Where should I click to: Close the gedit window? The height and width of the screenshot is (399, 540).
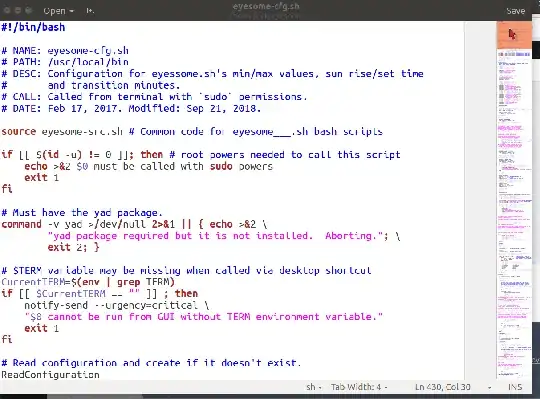tap(7, 11)
